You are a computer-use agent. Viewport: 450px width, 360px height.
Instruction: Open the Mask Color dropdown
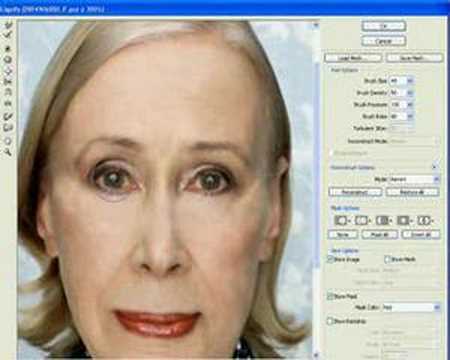click(411, 307)
